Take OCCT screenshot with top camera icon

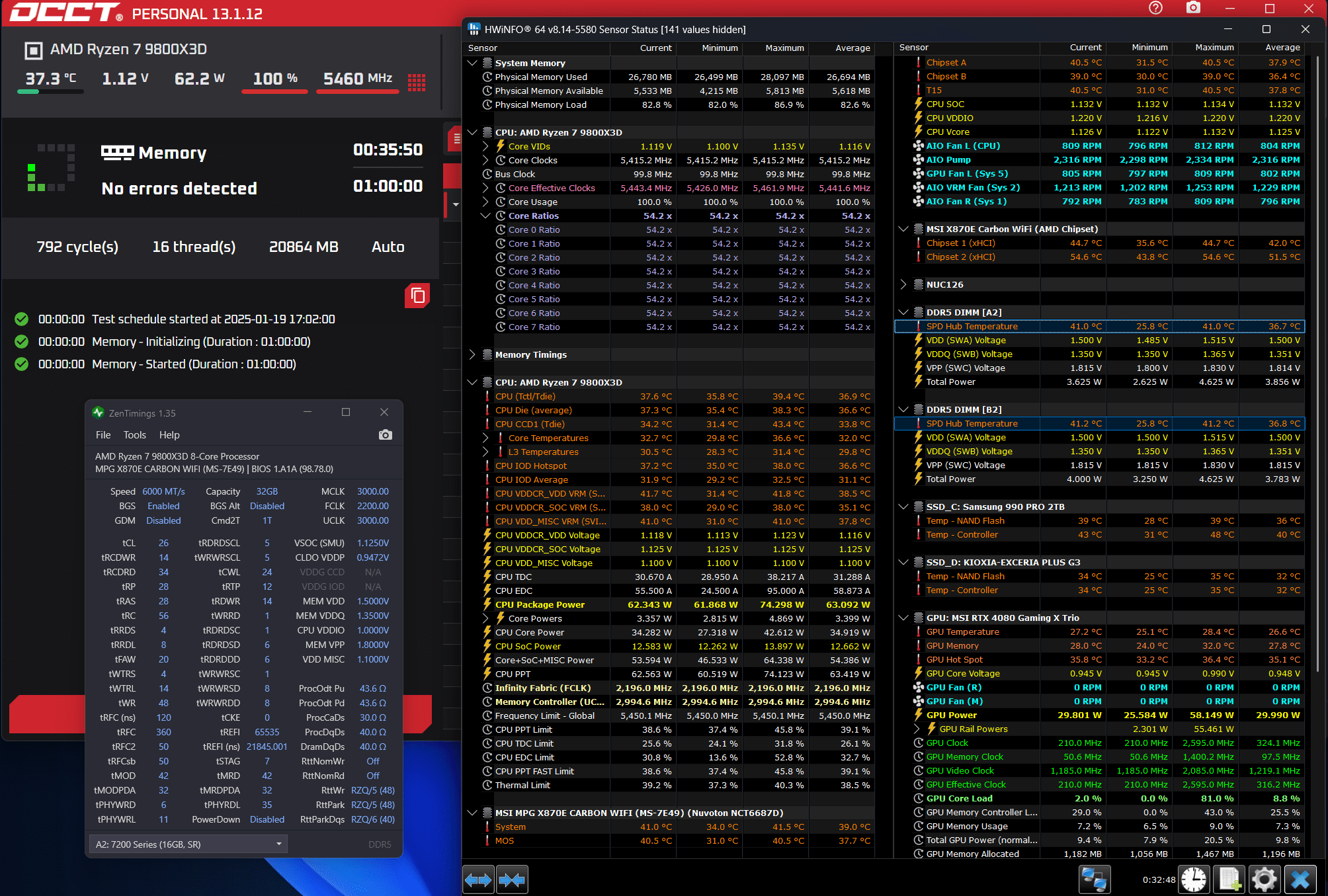[x=1193, y=8]
